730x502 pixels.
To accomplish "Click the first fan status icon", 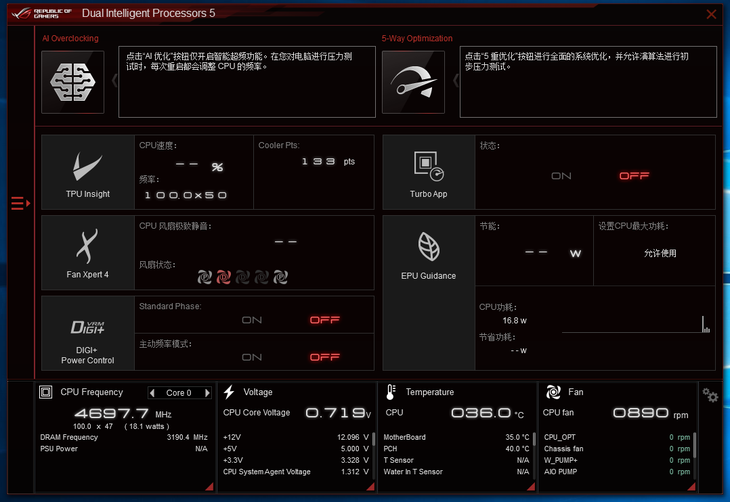I will click(204, 277).
